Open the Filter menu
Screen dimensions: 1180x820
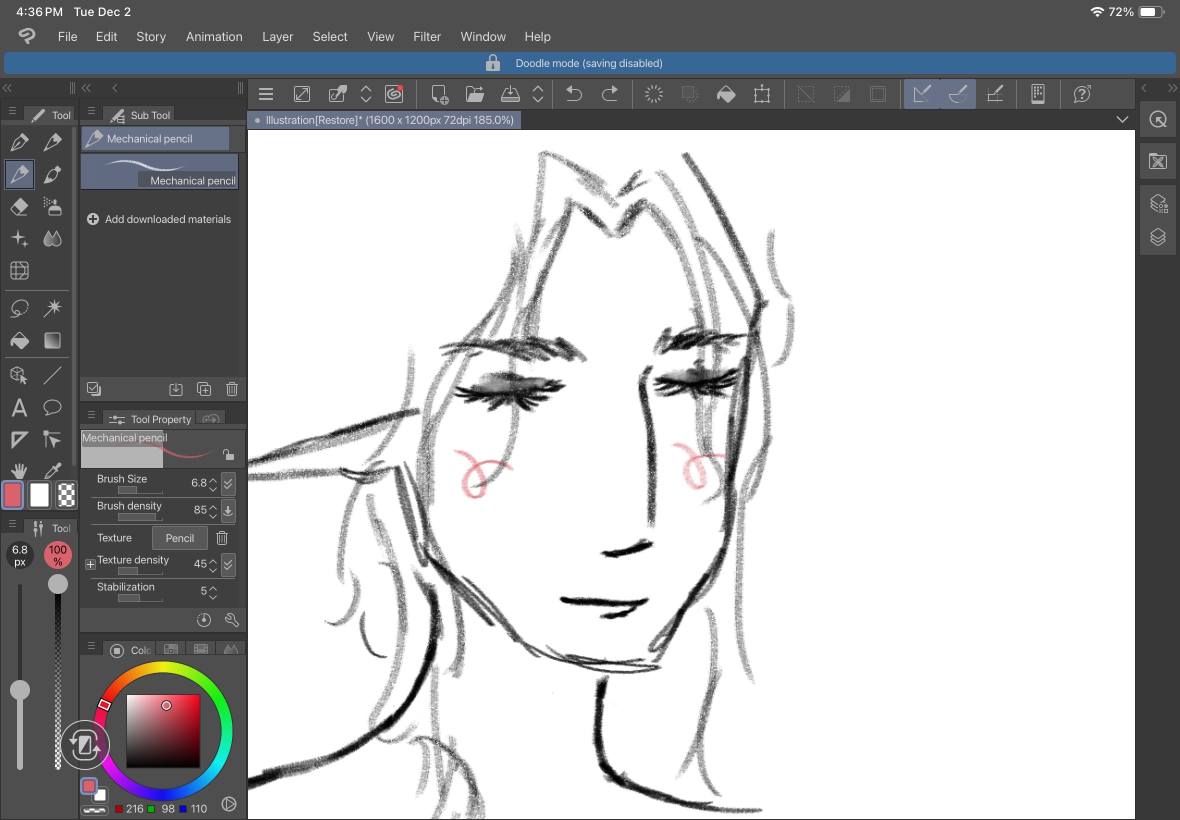click(427, 36)
